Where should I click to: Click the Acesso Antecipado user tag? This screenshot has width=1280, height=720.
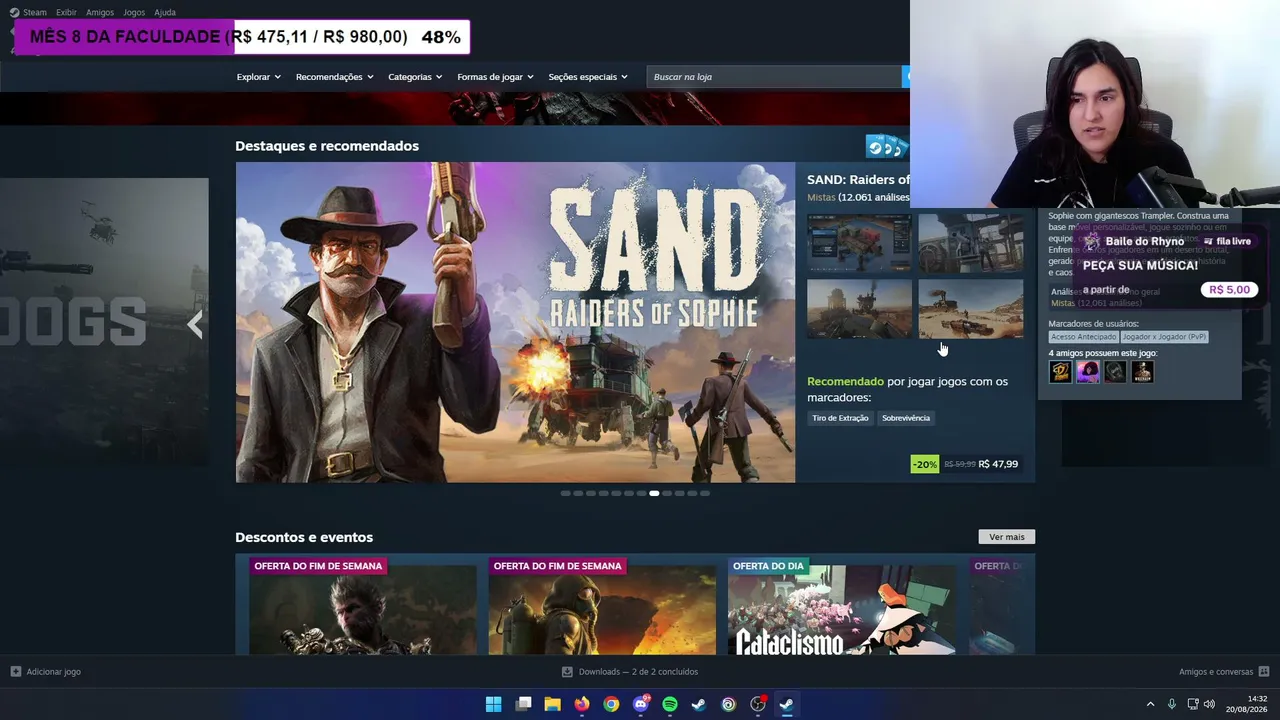[1083, 337]
